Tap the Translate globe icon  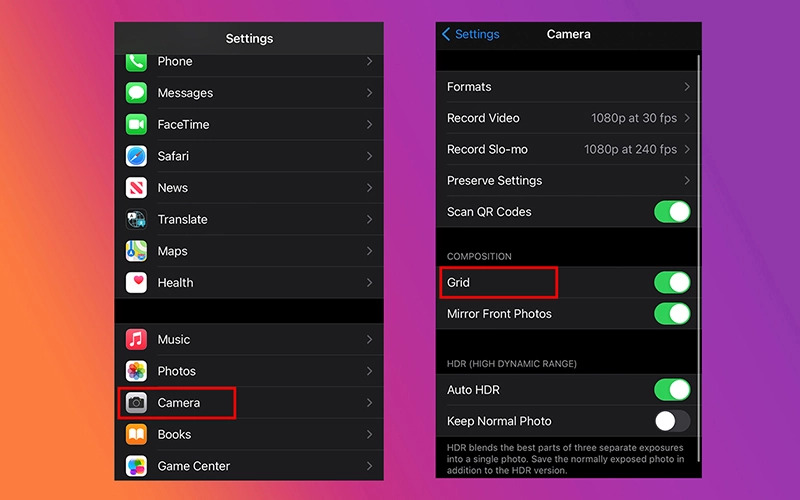(x=136, y=219)
